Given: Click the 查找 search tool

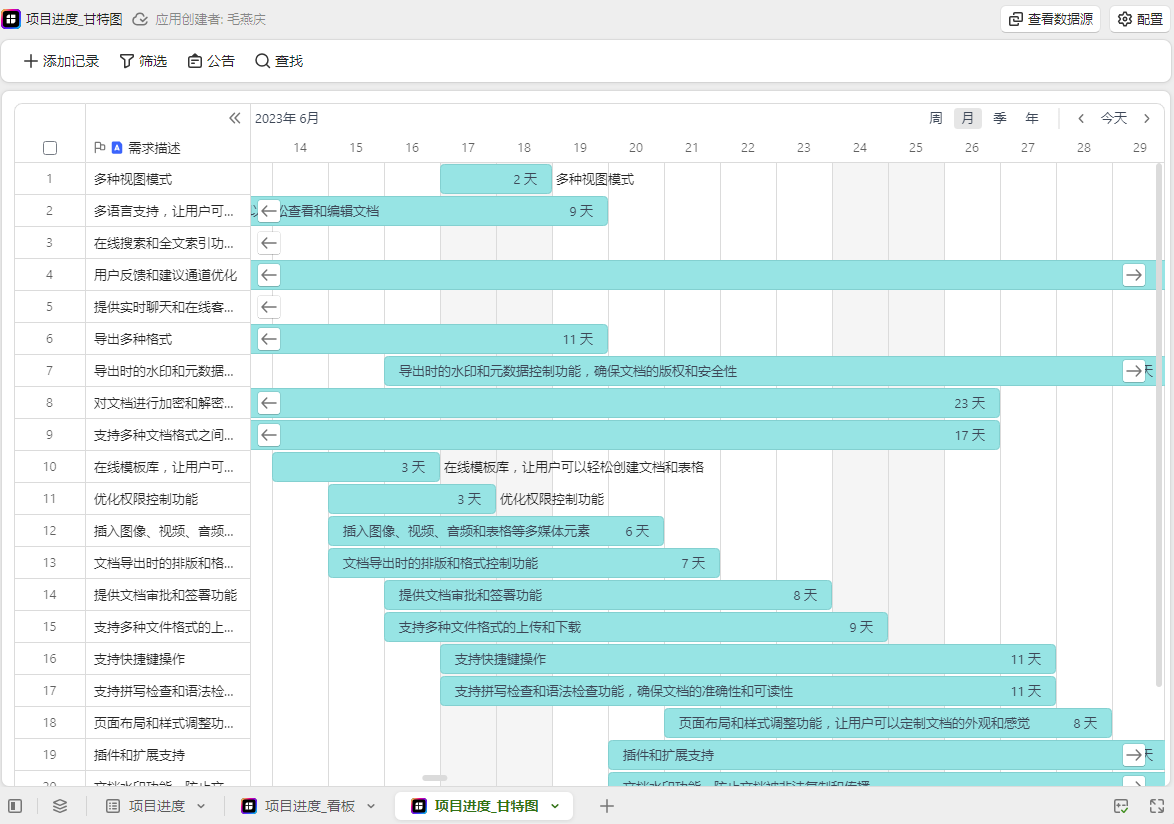Looking at the screenshot, I should point(279,61).
